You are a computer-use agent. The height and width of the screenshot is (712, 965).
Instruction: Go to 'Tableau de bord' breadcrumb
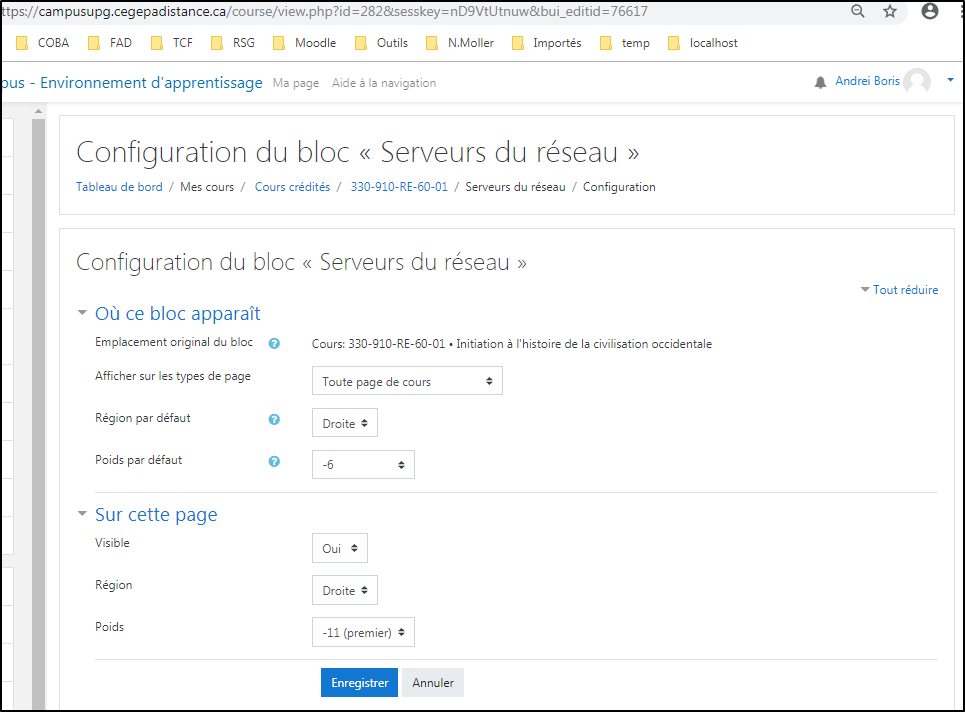(119, 187)
